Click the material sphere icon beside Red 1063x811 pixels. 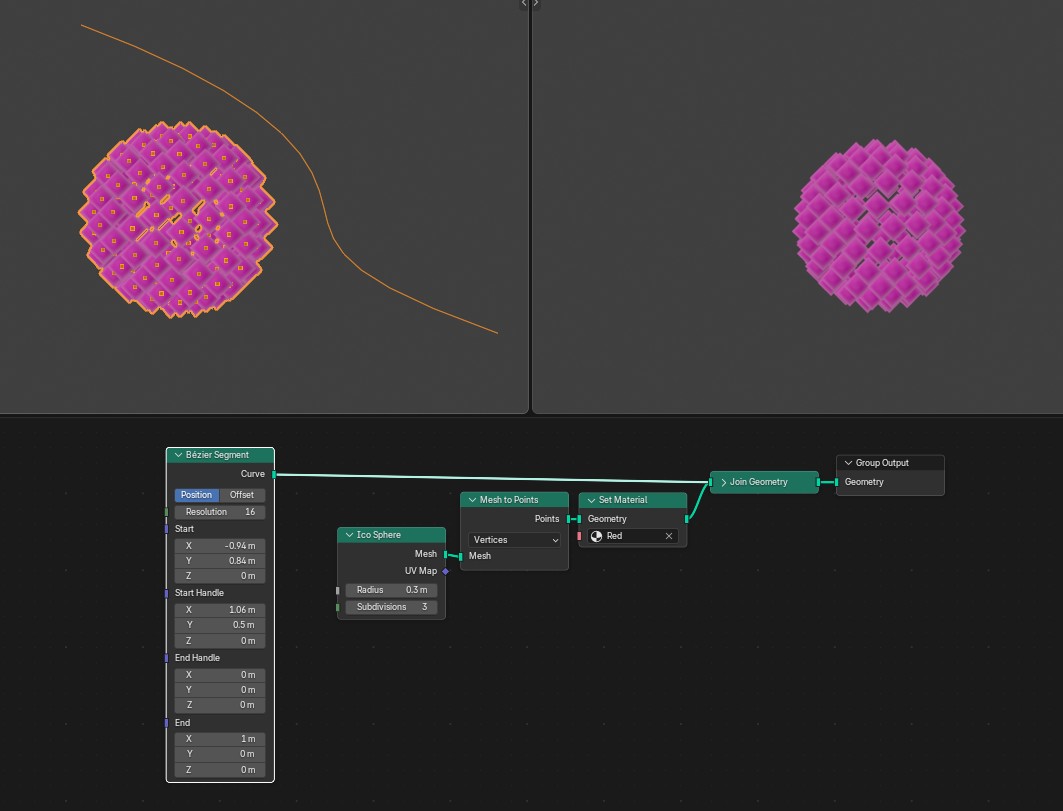[x=597, y=536]
